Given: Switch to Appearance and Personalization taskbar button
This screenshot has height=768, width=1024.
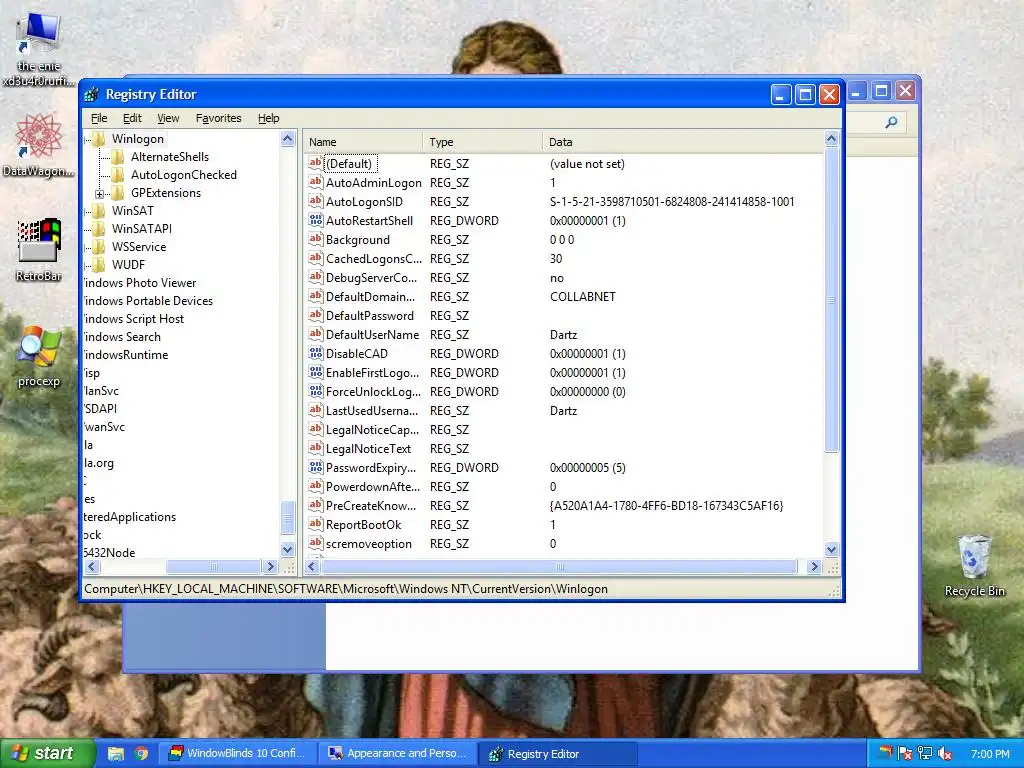Looking at the screenshot, I should (398, 754).
